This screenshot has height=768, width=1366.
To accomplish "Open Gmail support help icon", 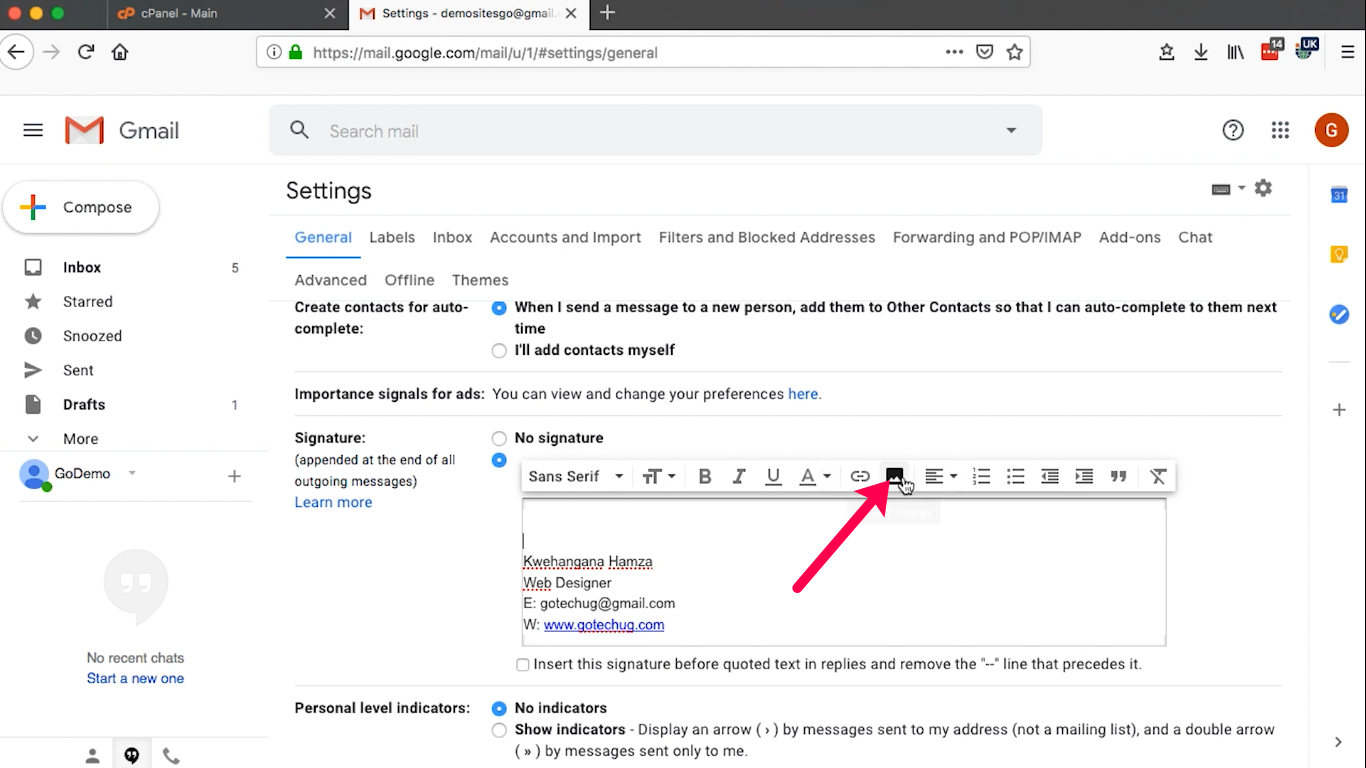I will [x=1233, y=130].
